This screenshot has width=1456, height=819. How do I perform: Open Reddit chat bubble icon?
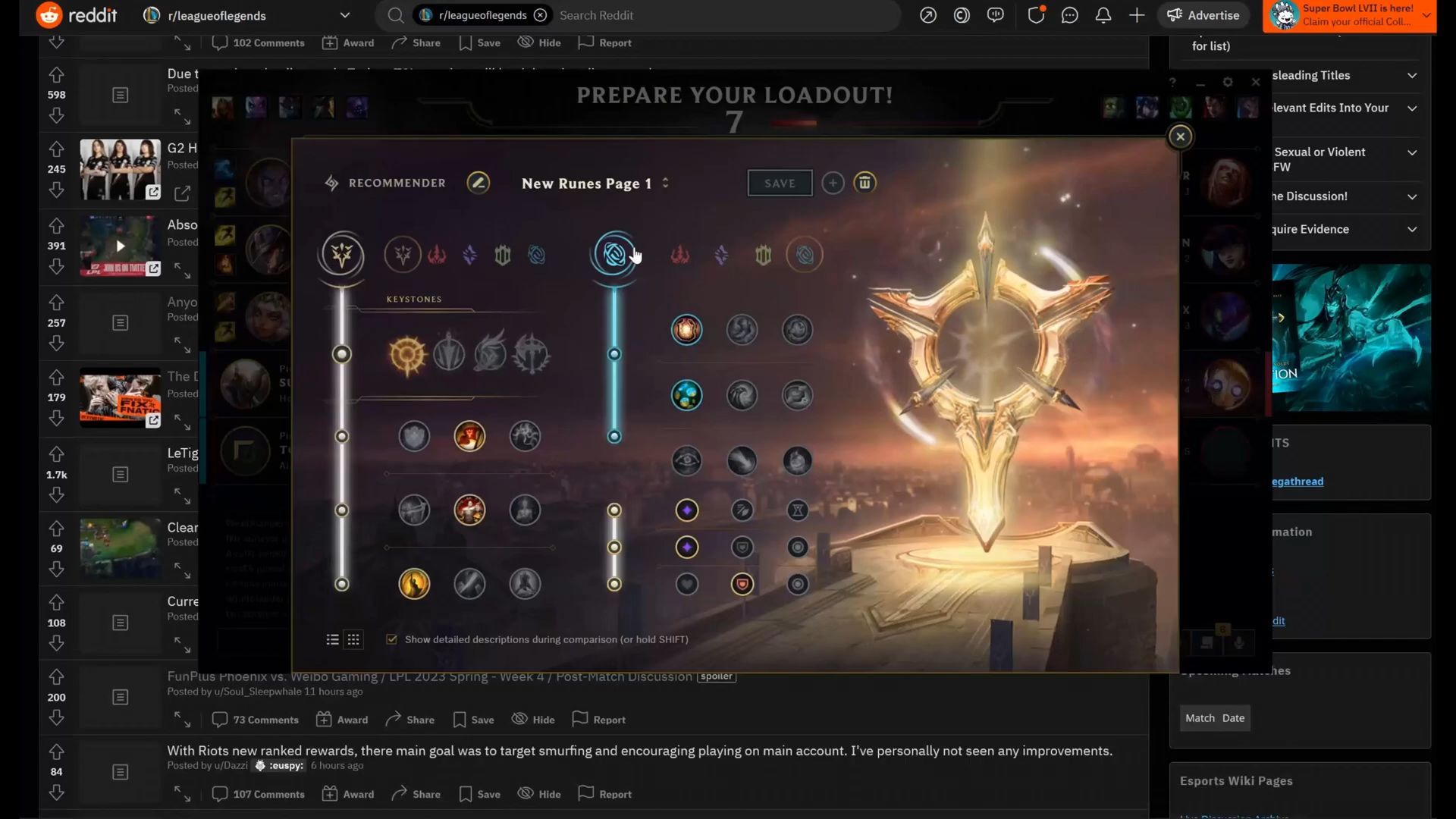click(1069, 15)
